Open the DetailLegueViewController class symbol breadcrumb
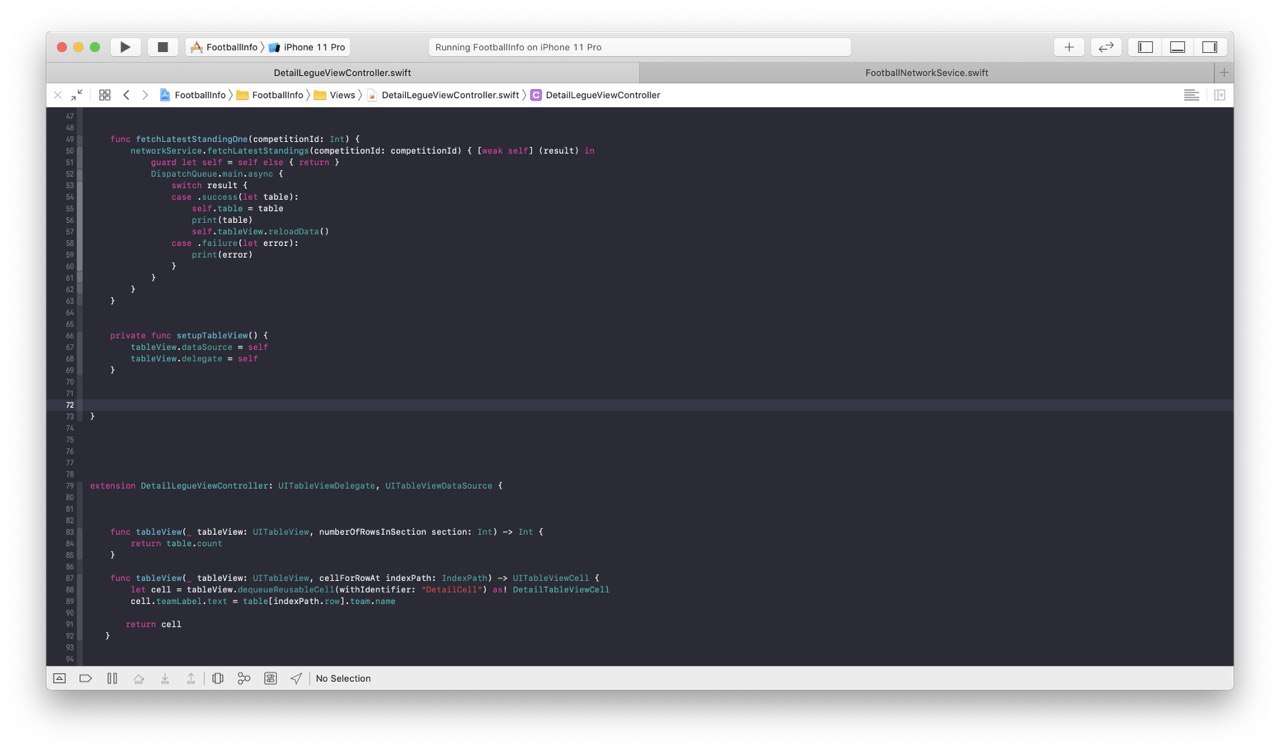The width and height of the screenshot is (1280, 751). pos(595,95)
